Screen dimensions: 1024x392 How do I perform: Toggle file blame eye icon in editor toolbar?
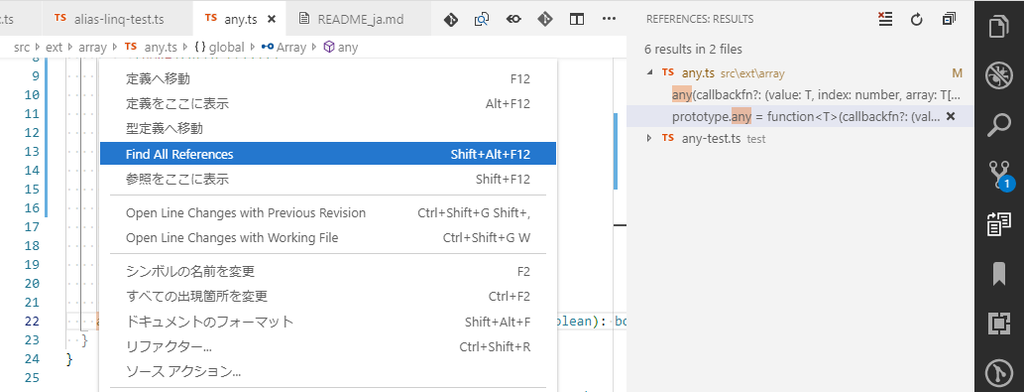pyautogui.click(x=514, y=19)
